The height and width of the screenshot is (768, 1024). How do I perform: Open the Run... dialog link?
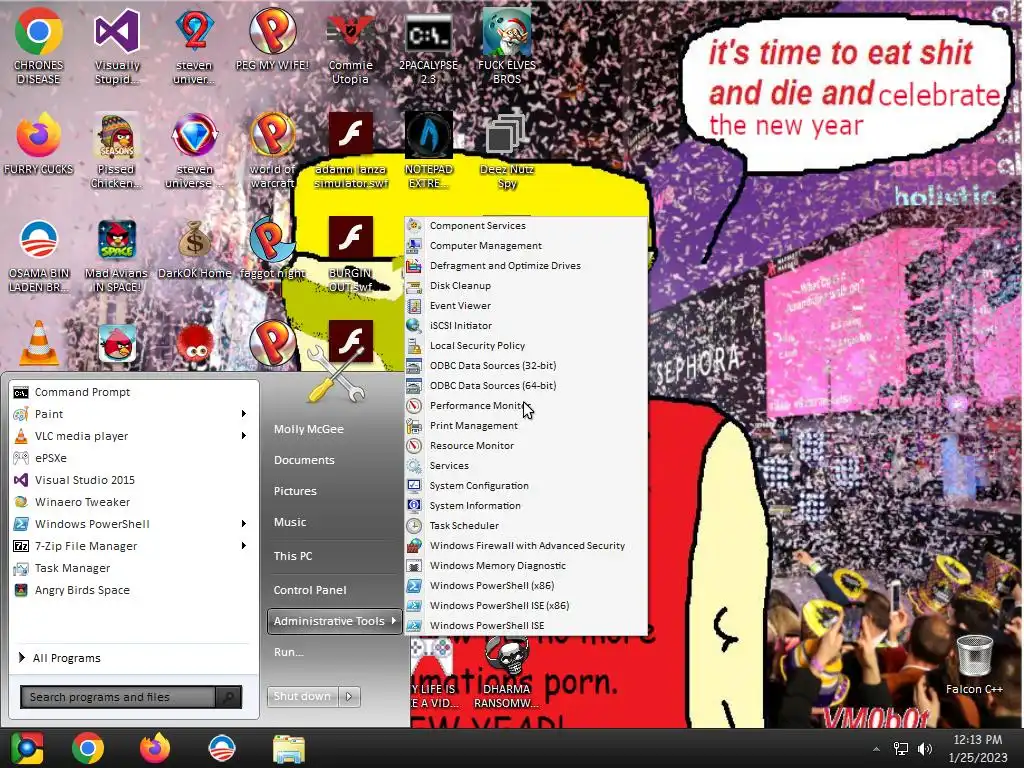(x=289, y=652)
